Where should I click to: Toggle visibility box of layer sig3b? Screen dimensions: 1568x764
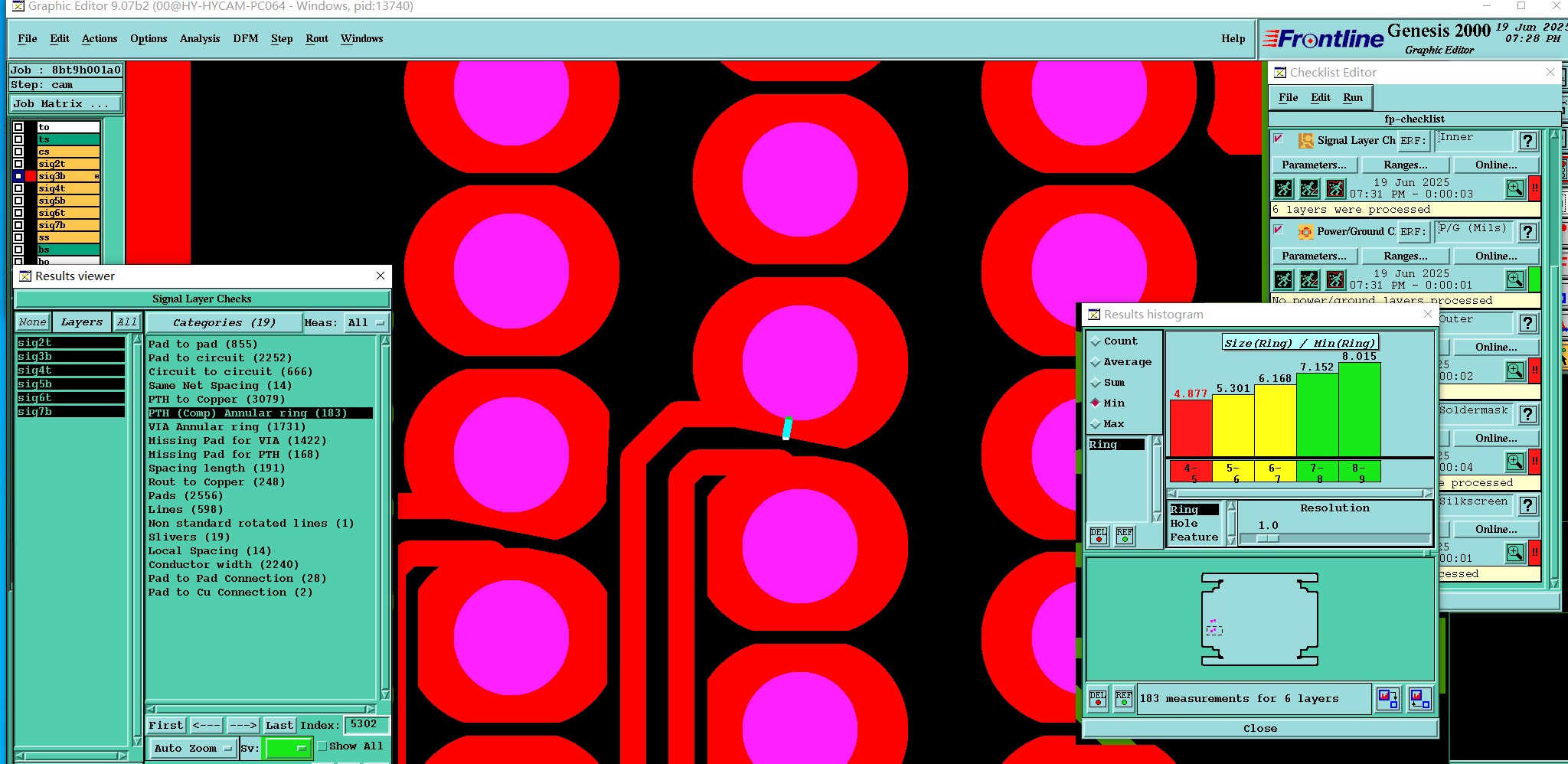[x=18, y=176]
